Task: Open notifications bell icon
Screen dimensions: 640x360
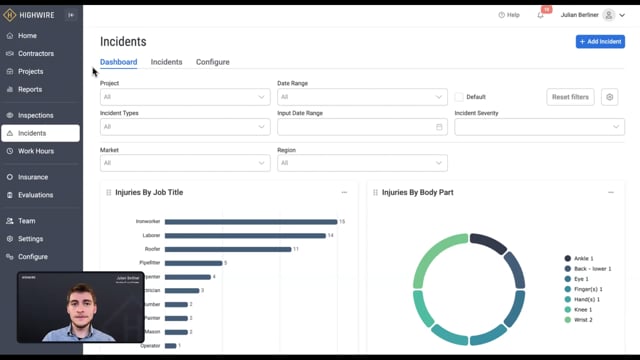Action: coord(540,16)
